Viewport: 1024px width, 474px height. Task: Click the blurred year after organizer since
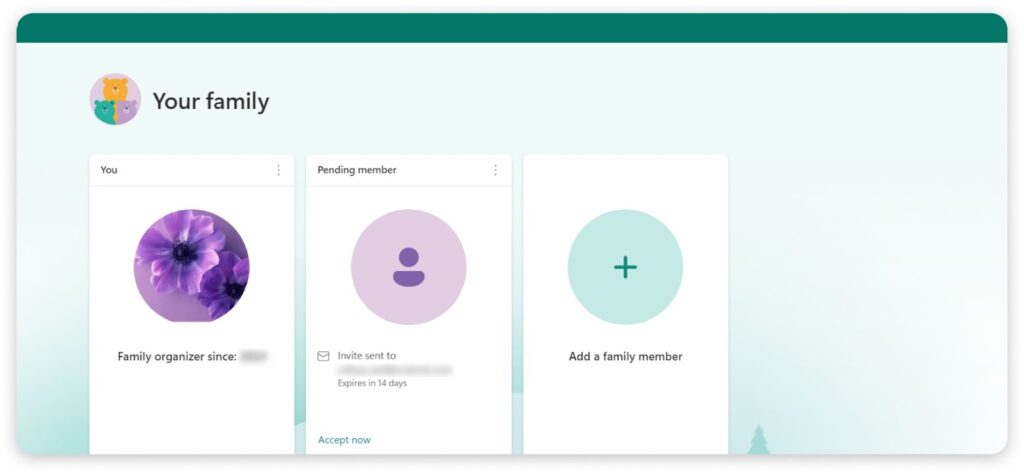tap(254, 356)
